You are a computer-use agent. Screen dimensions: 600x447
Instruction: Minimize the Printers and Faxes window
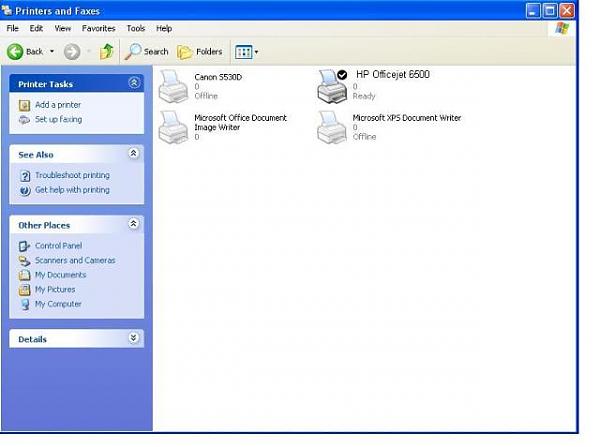[533, 11]
